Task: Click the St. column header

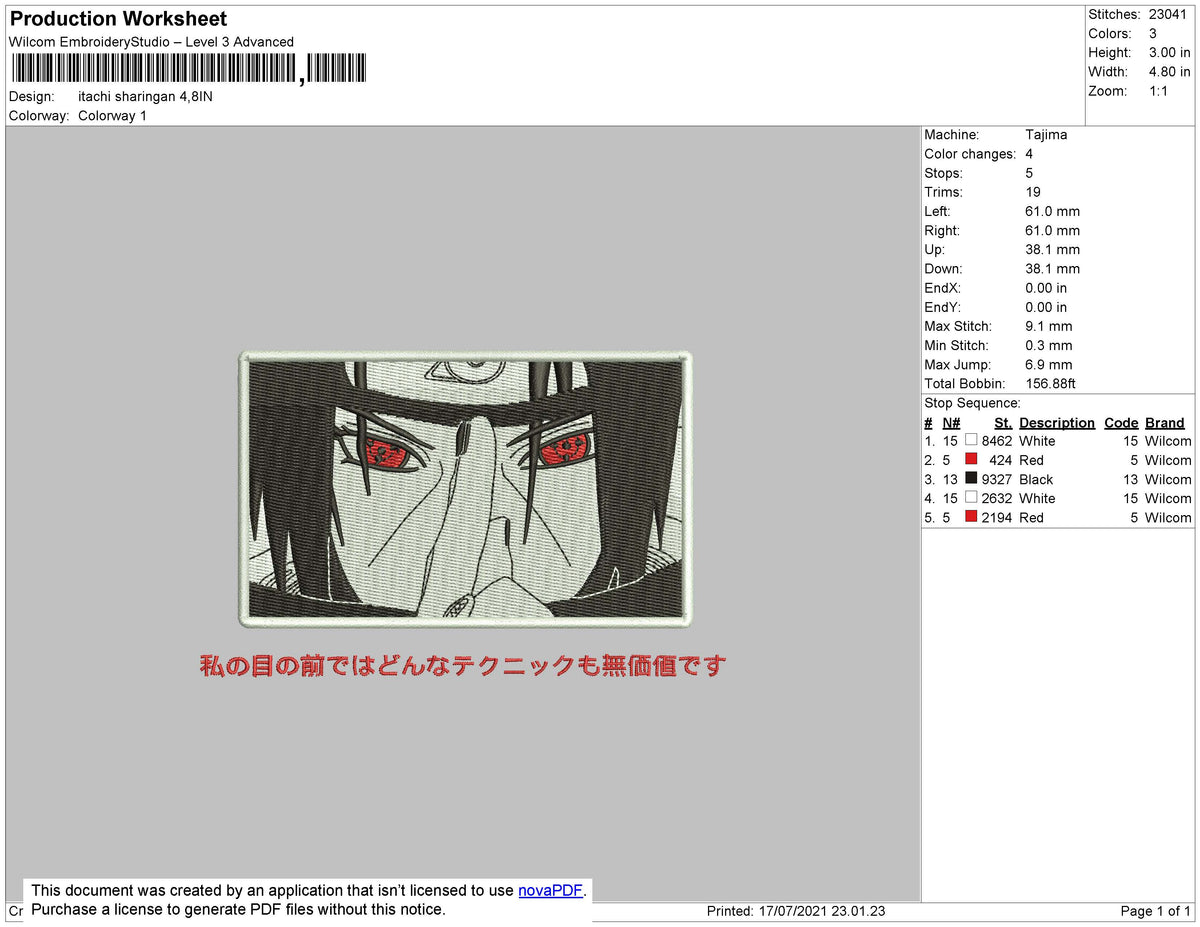Action: coord(1003,422)
